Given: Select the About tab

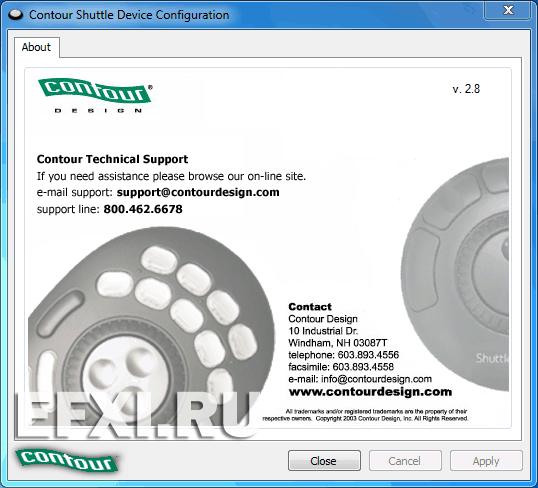Looking at the screenshot, I should (x=36, y=47).
